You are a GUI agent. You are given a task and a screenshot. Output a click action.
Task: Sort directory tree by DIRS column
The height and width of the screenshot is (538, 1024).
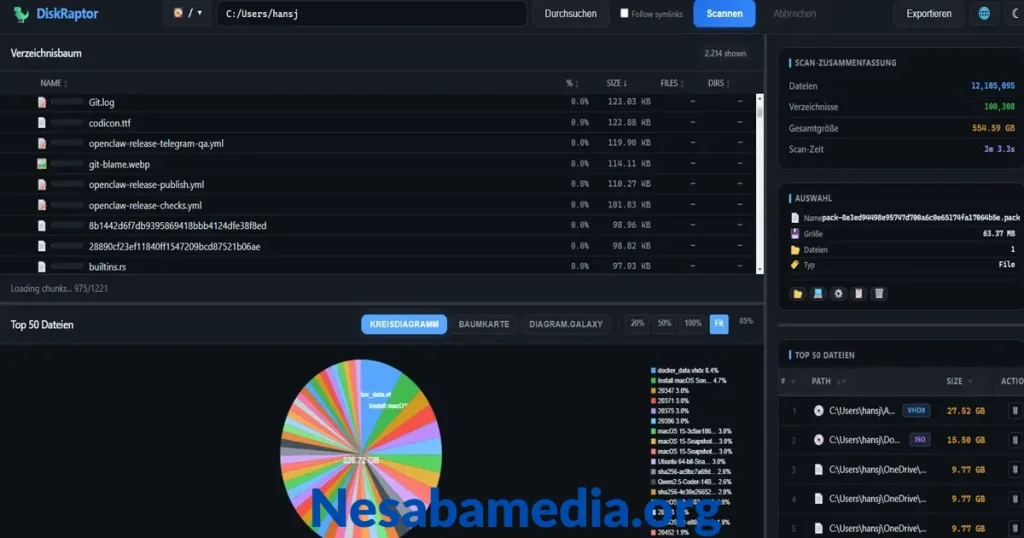719,83
